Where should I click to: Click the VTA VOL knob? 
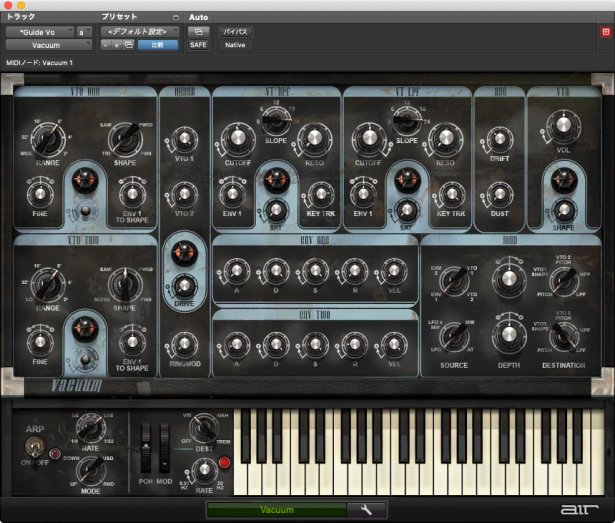pyautogui.click(x=563, y=126)
